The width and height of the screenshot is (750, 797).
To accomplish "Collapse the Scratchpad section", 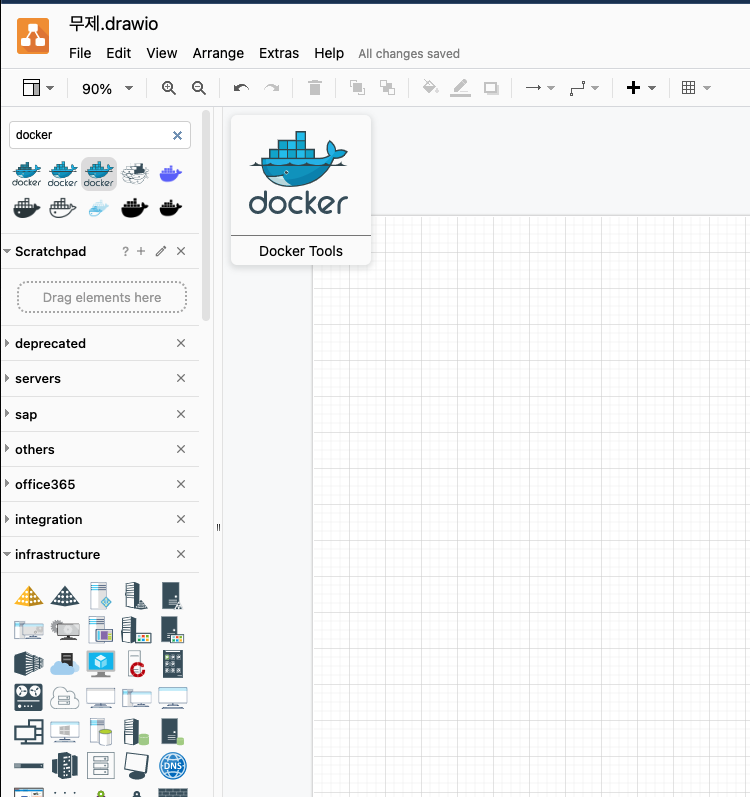I will click(7, 251).
